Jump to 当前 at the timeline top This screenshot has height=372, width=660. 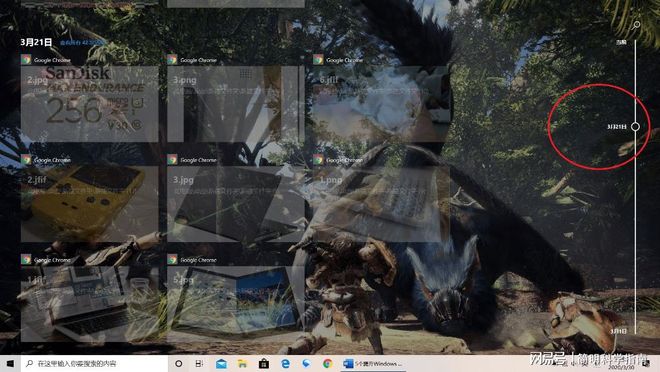click(621, 42)
